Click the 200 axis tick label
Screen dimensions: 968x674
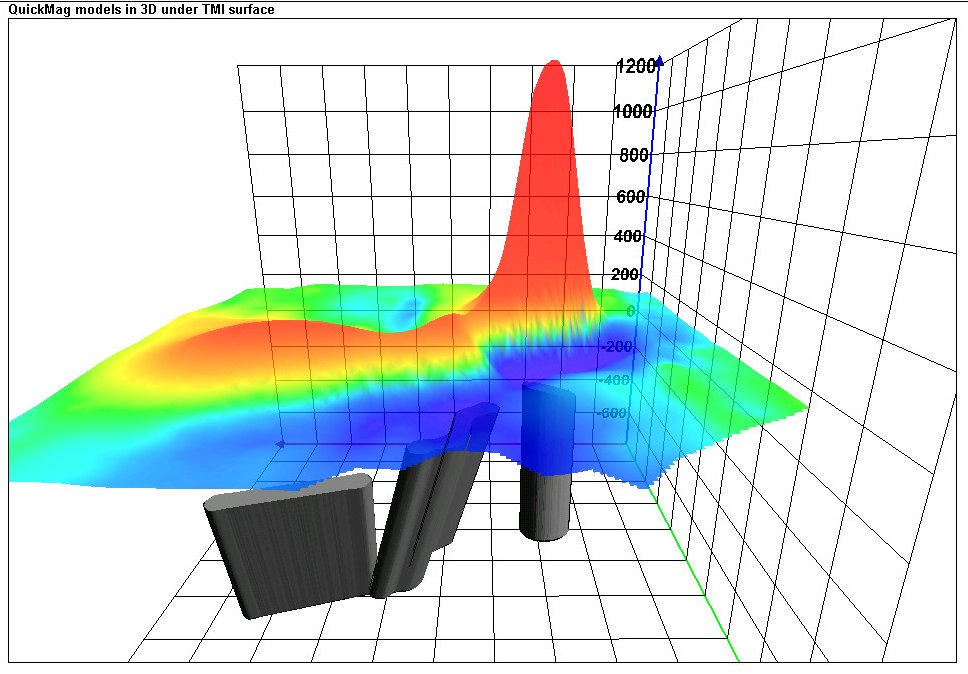(624, 275)
